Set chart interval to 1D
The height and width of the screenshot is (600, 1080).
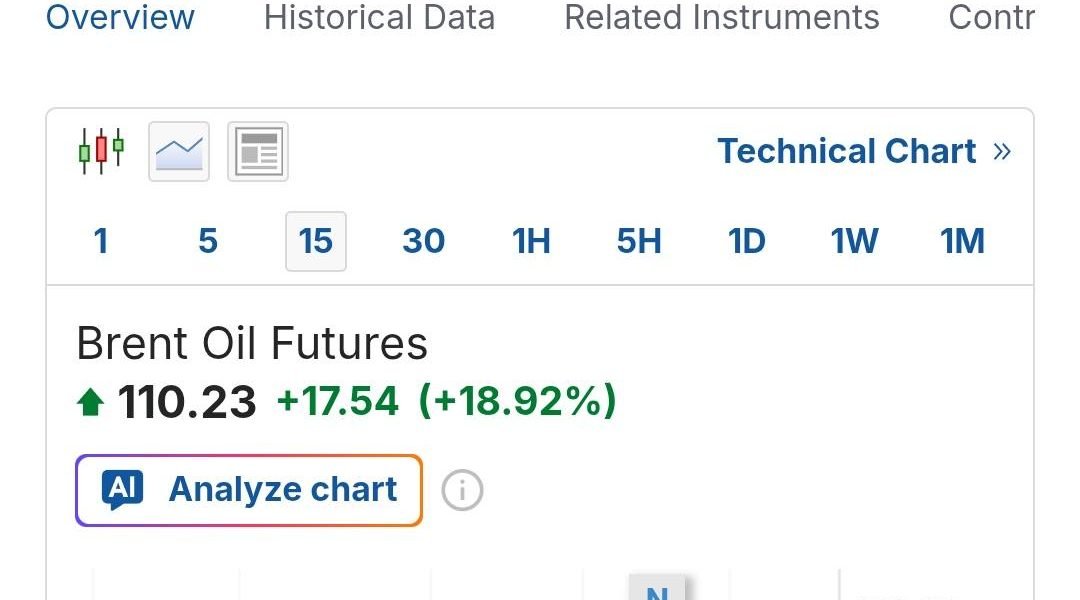pyautogui.click(x=747, y=242)
